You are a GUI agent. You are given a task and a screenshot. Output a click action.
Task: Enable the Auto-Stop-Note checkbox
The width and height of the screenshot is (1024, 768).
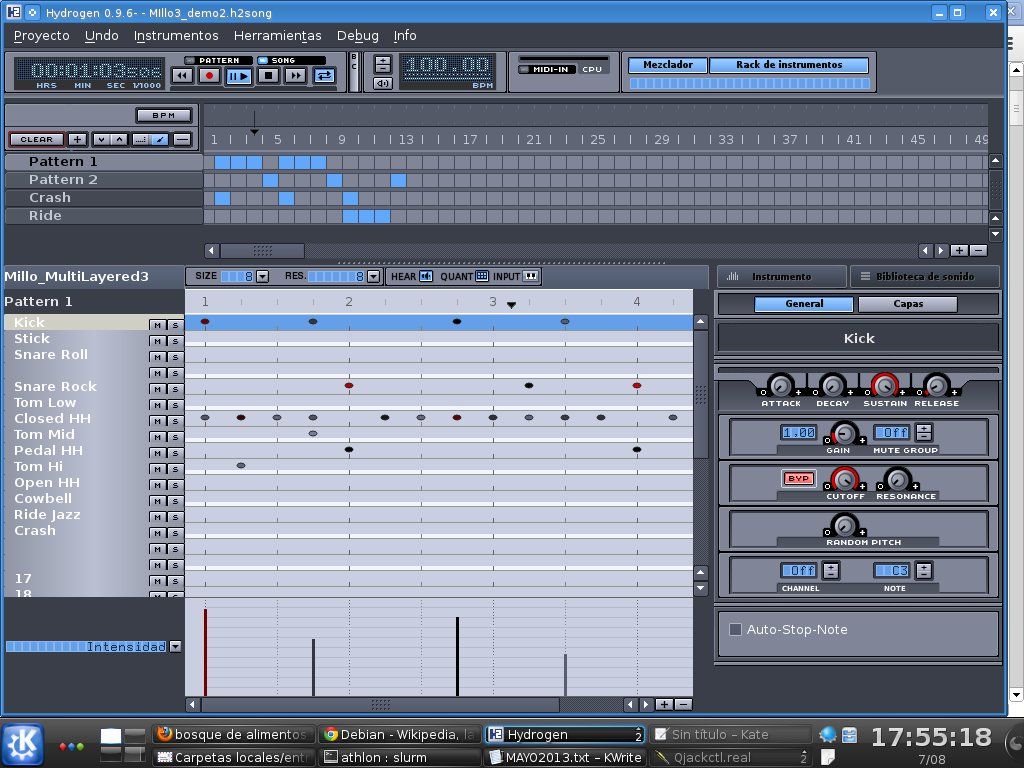coord(735,630)
